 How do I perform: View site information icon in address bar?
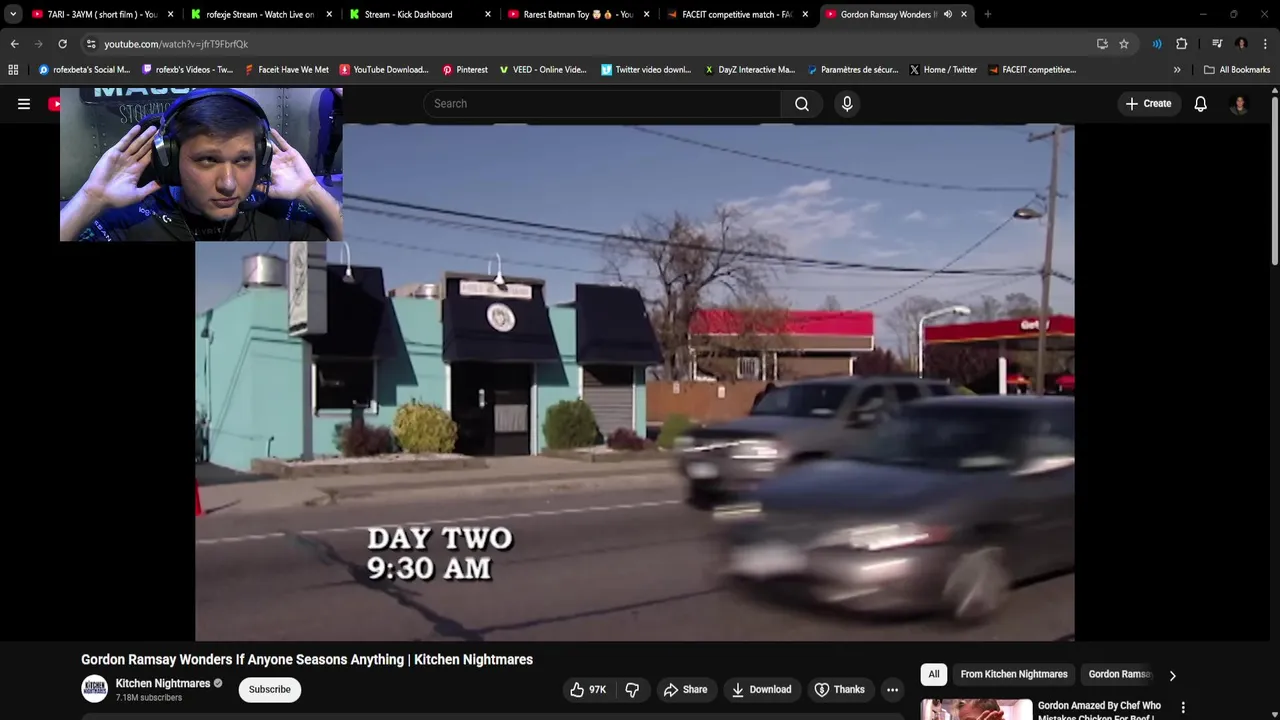(91, 44)
